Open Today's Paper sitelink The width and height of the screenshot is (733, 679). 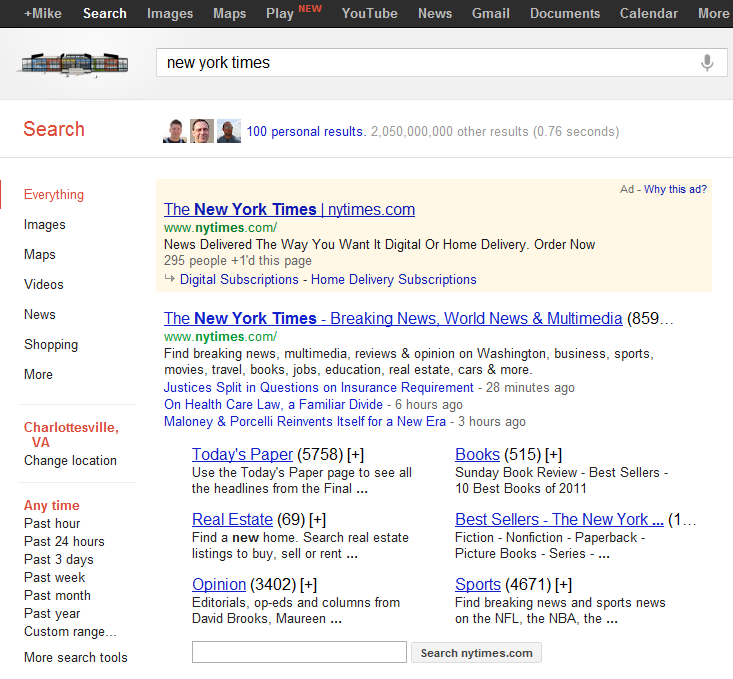[242, 455]
